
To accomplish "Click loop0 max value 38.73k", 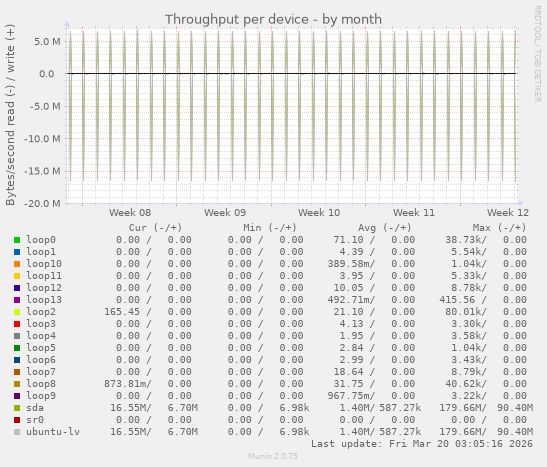I will [463, 240].
